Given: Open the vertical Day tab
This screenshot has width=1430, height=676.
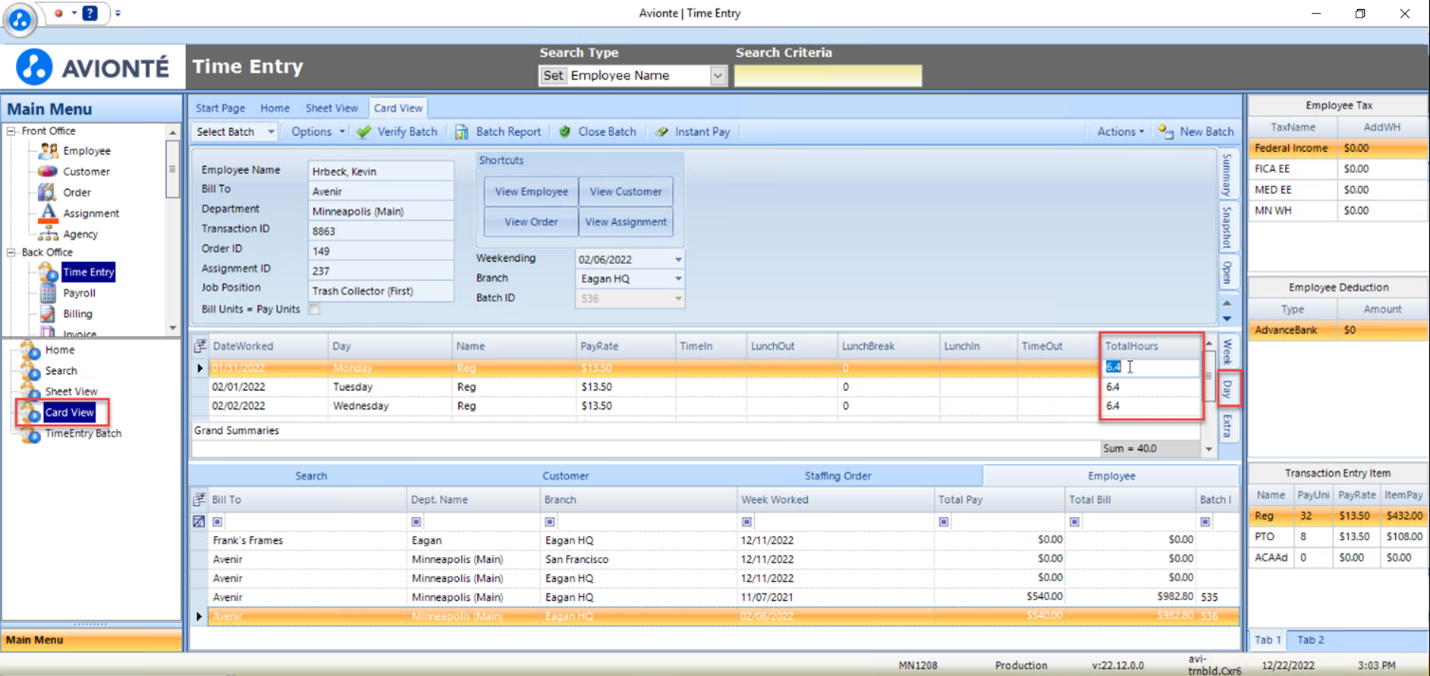Looking at the screenshot, I should coord(1229,389).
